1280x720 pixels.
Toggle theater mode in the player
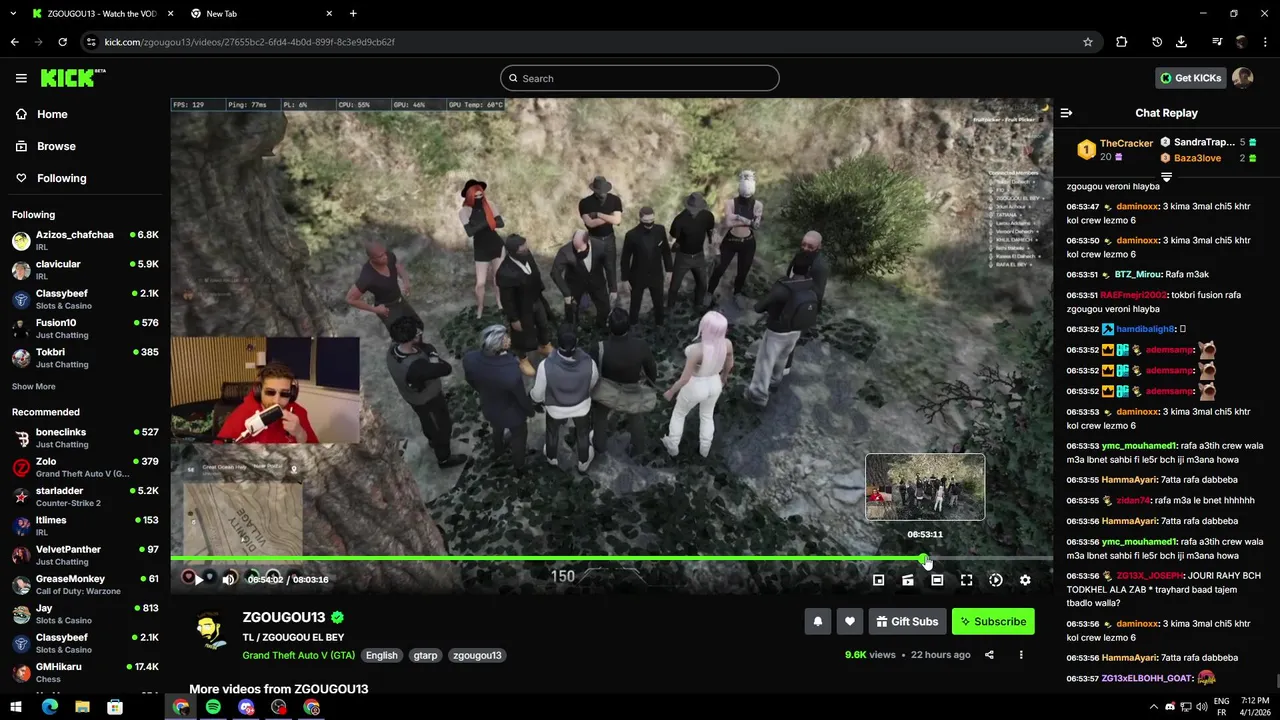pos(937,580)
